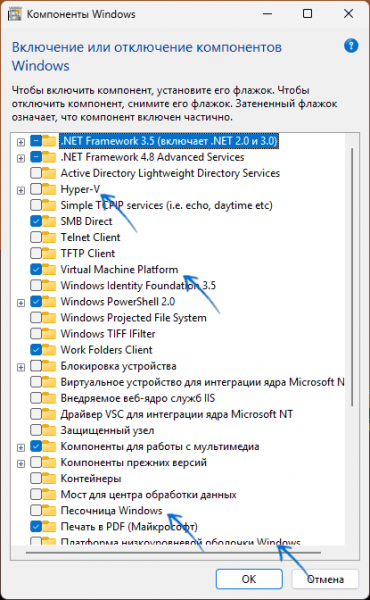This screenshot has width=370, height=600.
Task: Click the Virtual Machine Platform folder icon
Action: pos(49,269)
